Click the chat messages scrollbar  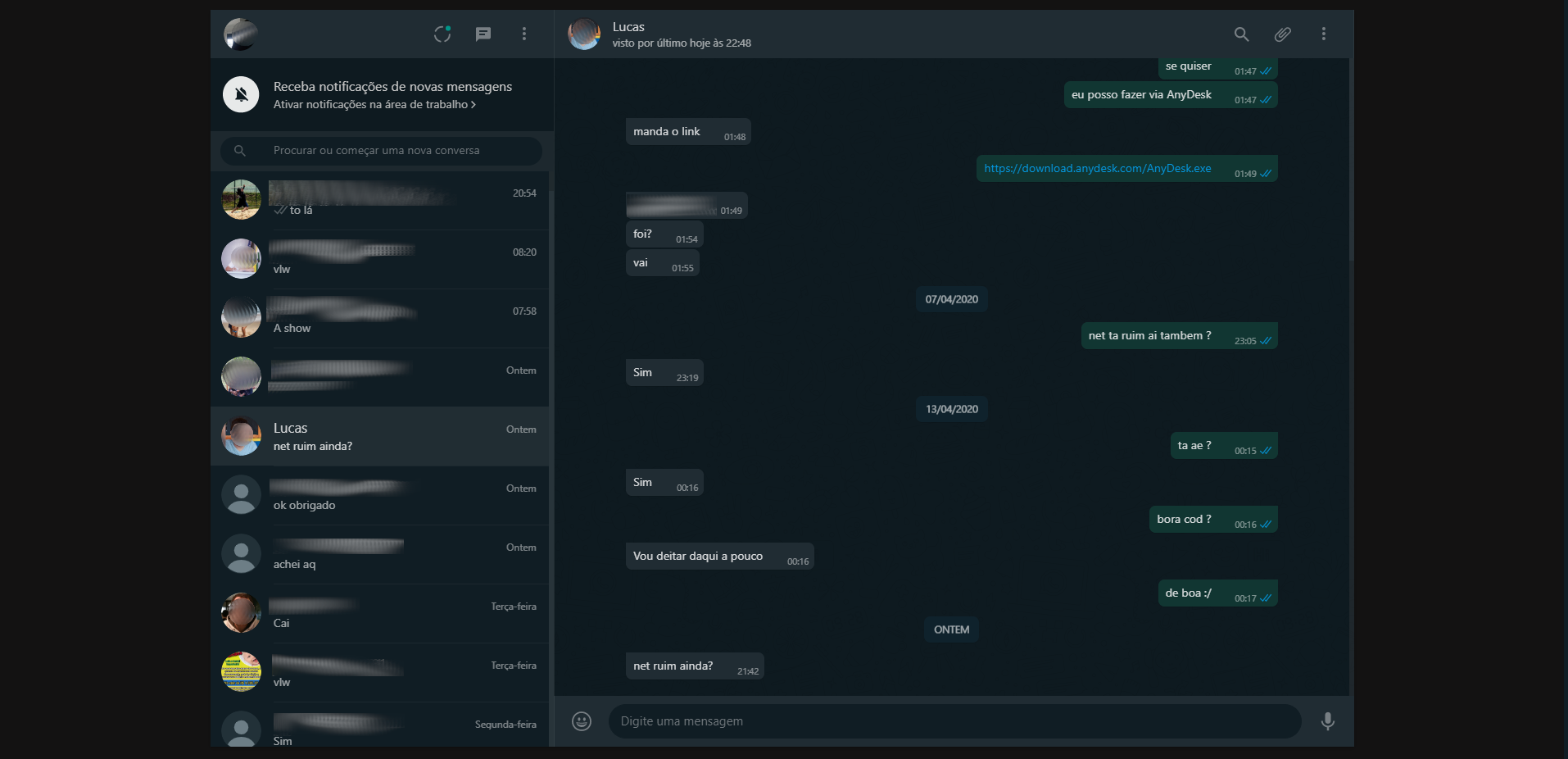pos(1351,160)
